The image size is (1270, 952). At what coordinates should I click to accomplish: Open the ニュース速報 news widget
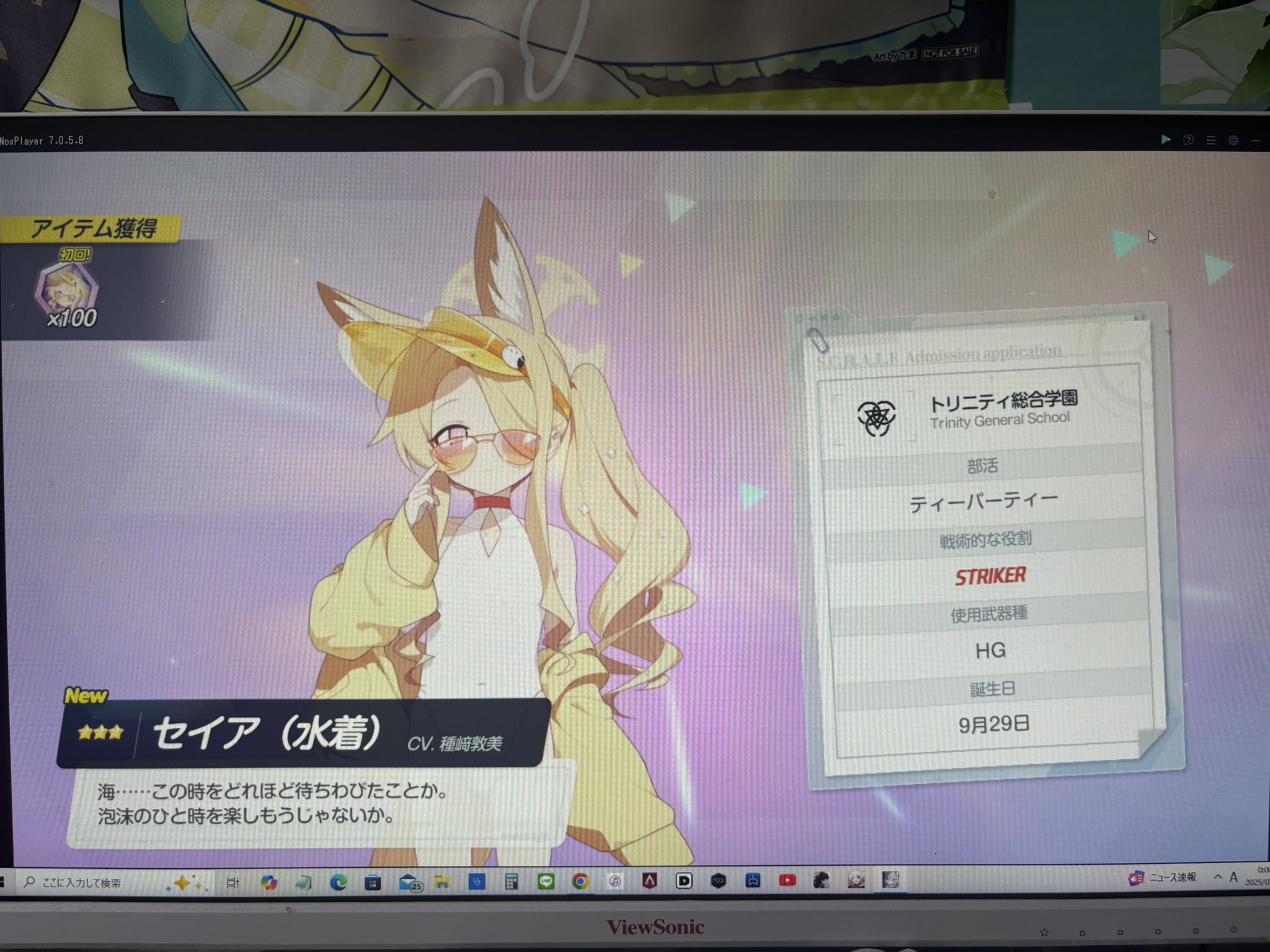[1162, 878]
